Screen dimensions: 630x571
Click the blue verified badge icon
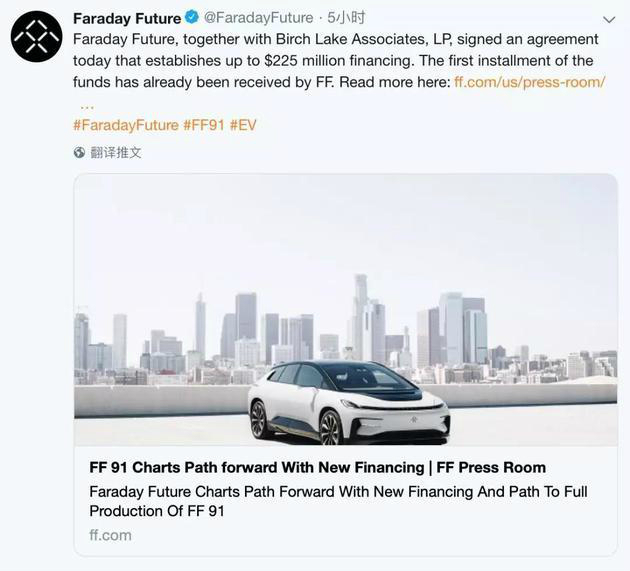pyautogui.click(x=192, y=18)
